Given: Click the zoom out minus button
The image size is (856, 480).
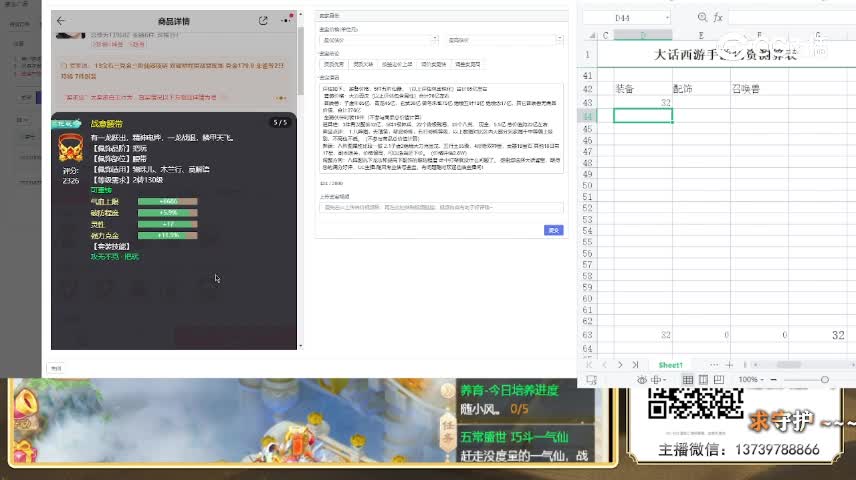Looking at the screenshot, I should [x=774, y=380].
